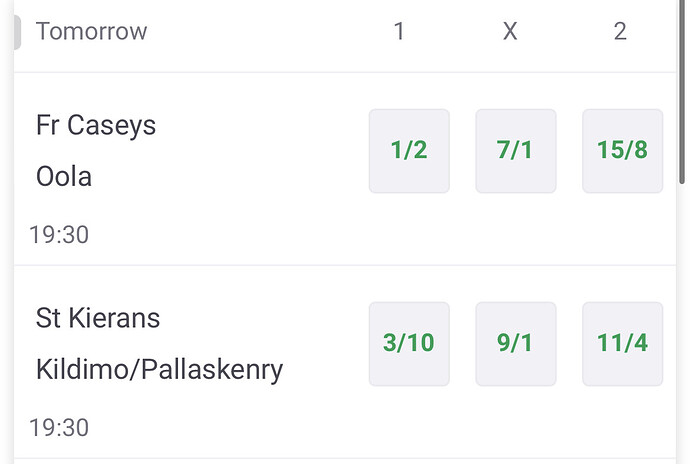690x464 pixels.
Task: Click the column 2 away-win header
Action: tap(620, 32)
